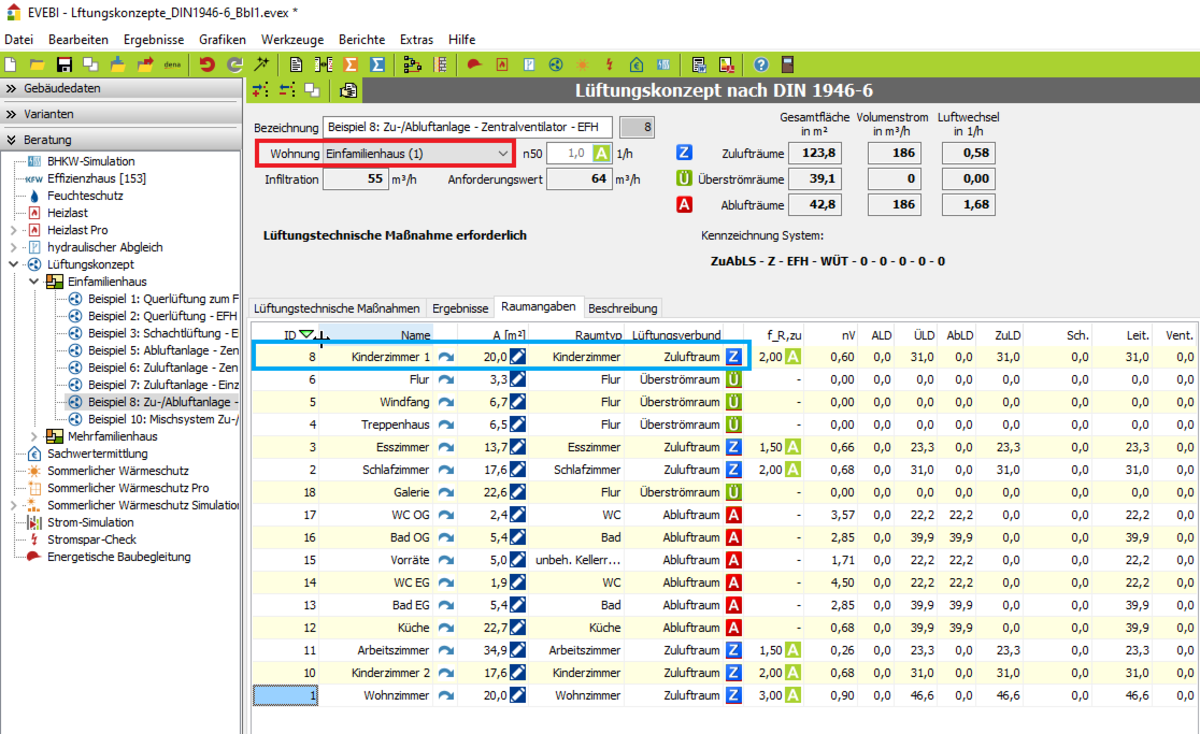Undo the last action (red arrow)
This screenshot has height=734, width=1200.
click(x=207, y=64)
